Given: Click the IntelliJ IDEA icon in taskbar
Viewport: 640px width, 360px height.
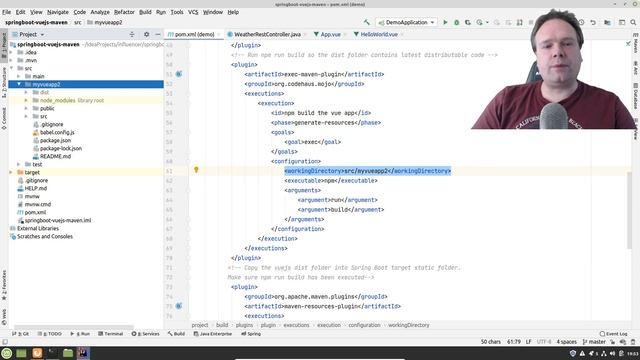Looking at the screenshot, I should [83, 353].
